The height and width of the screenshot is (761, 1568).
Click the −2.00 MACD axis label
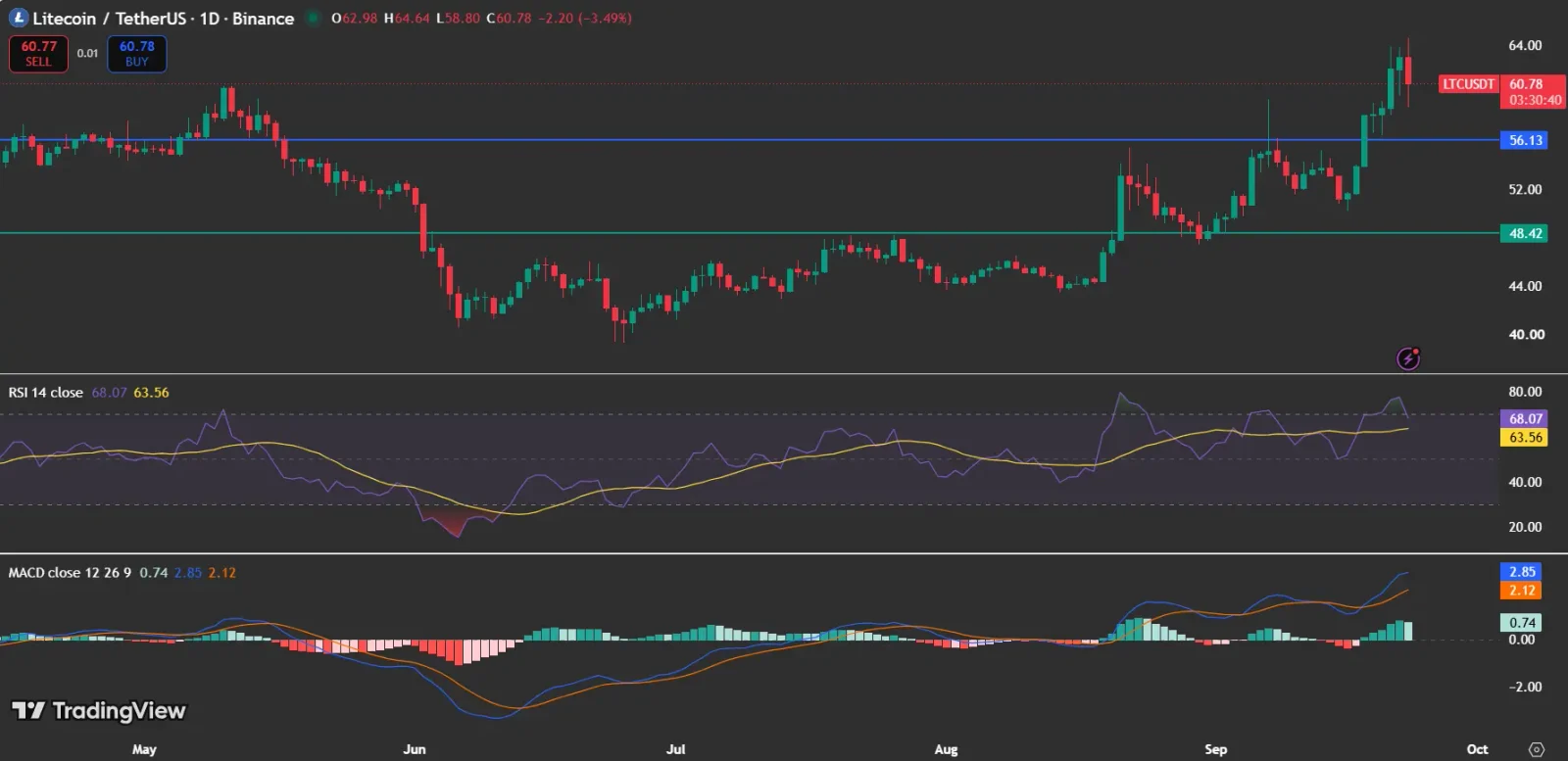[1525, 687]
